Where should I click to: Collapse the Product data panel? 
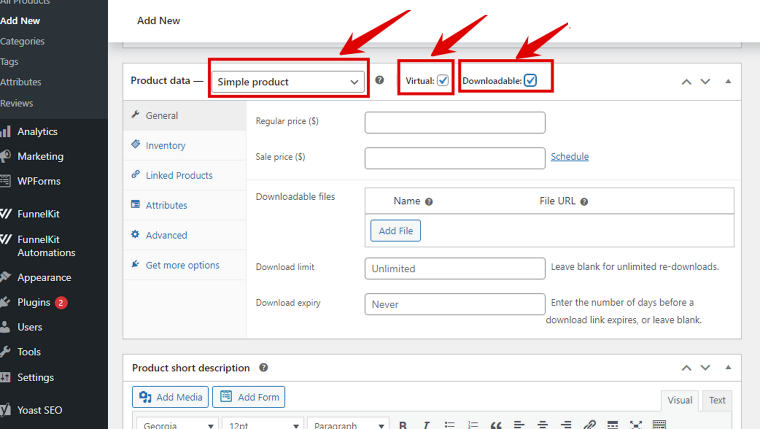point(728,81)
